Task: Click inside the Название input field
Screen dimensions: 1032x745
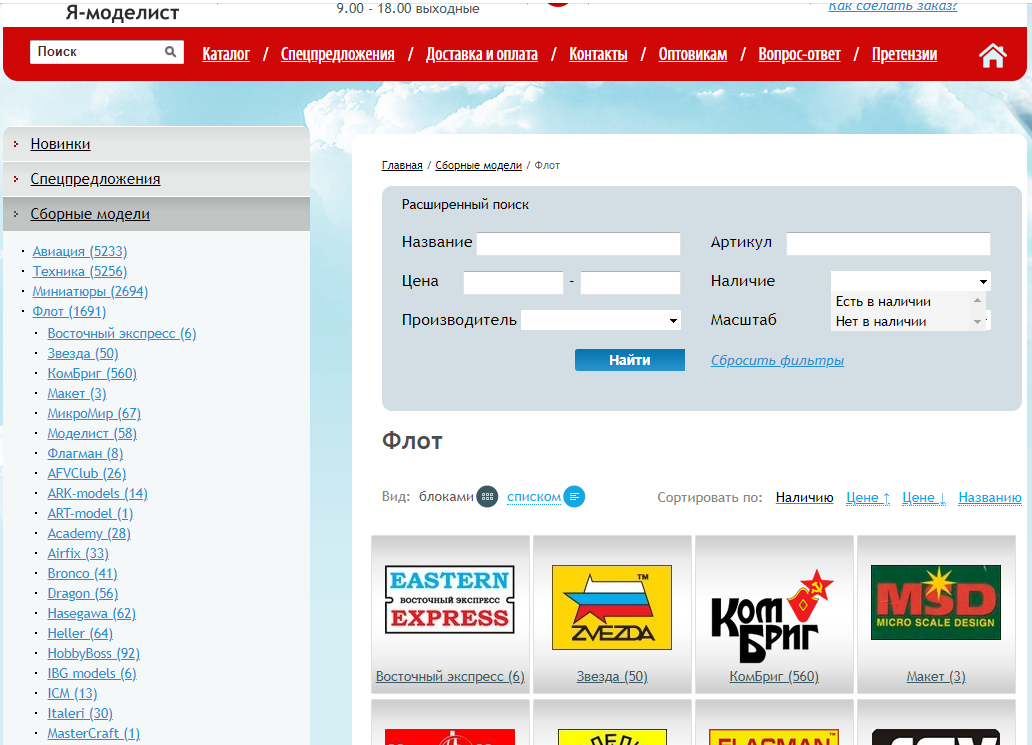Action: tap(578, 243)
